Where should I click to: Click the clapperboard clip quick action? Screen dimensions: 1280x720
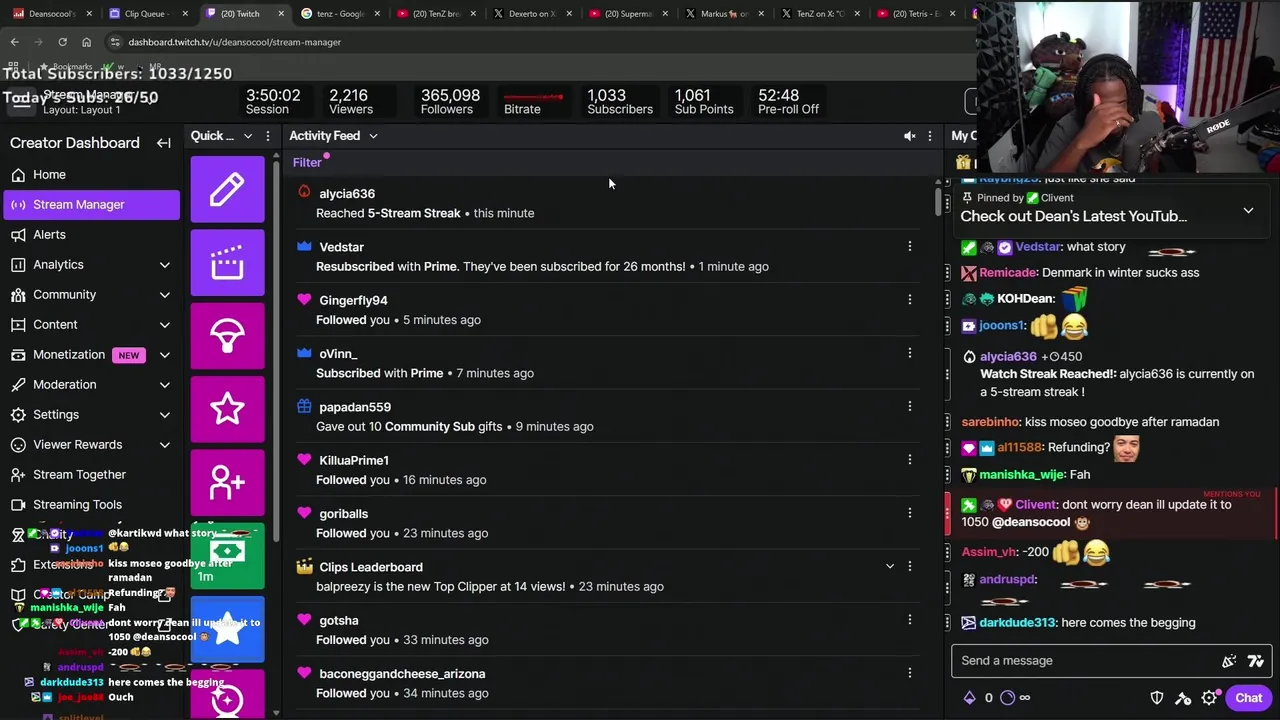[x=227, y=263]
